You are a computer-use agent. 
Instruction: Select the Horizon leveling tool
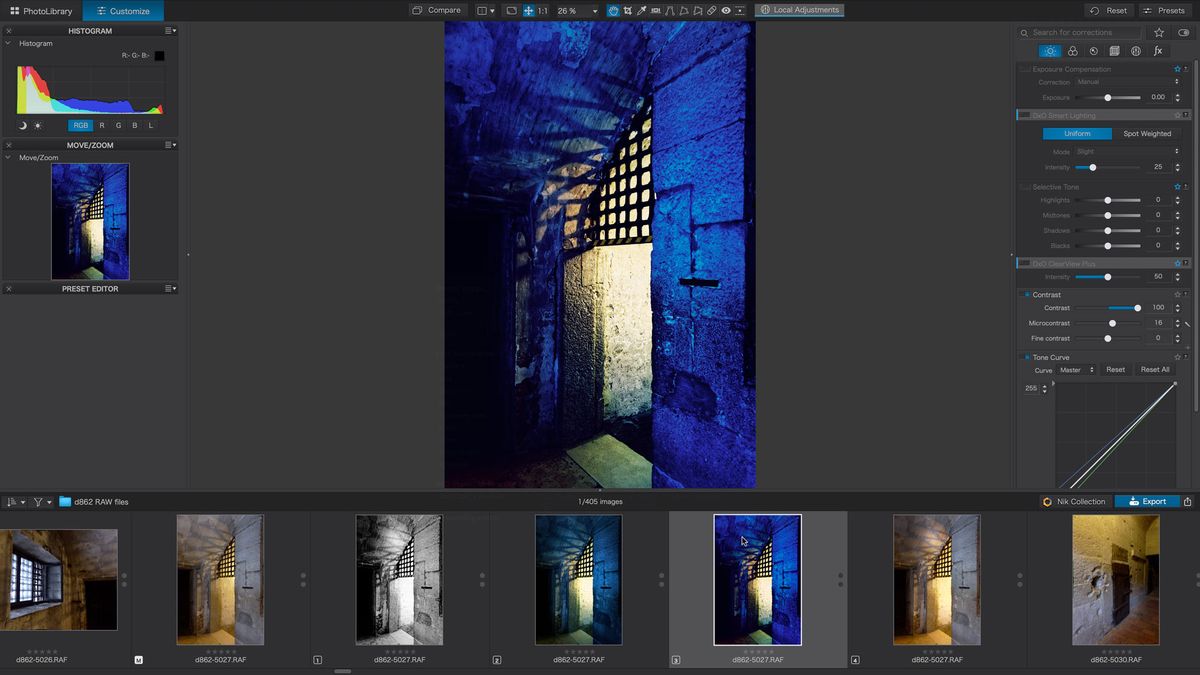point(656,10)
